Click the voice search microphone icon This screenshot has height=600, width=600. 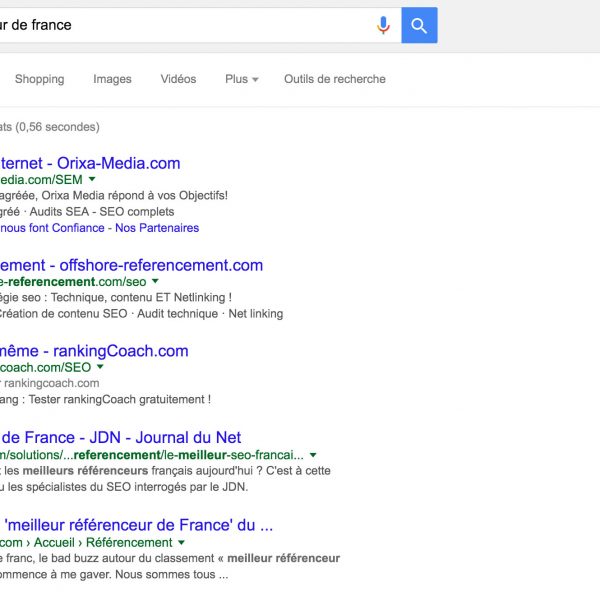coord(383,26)
